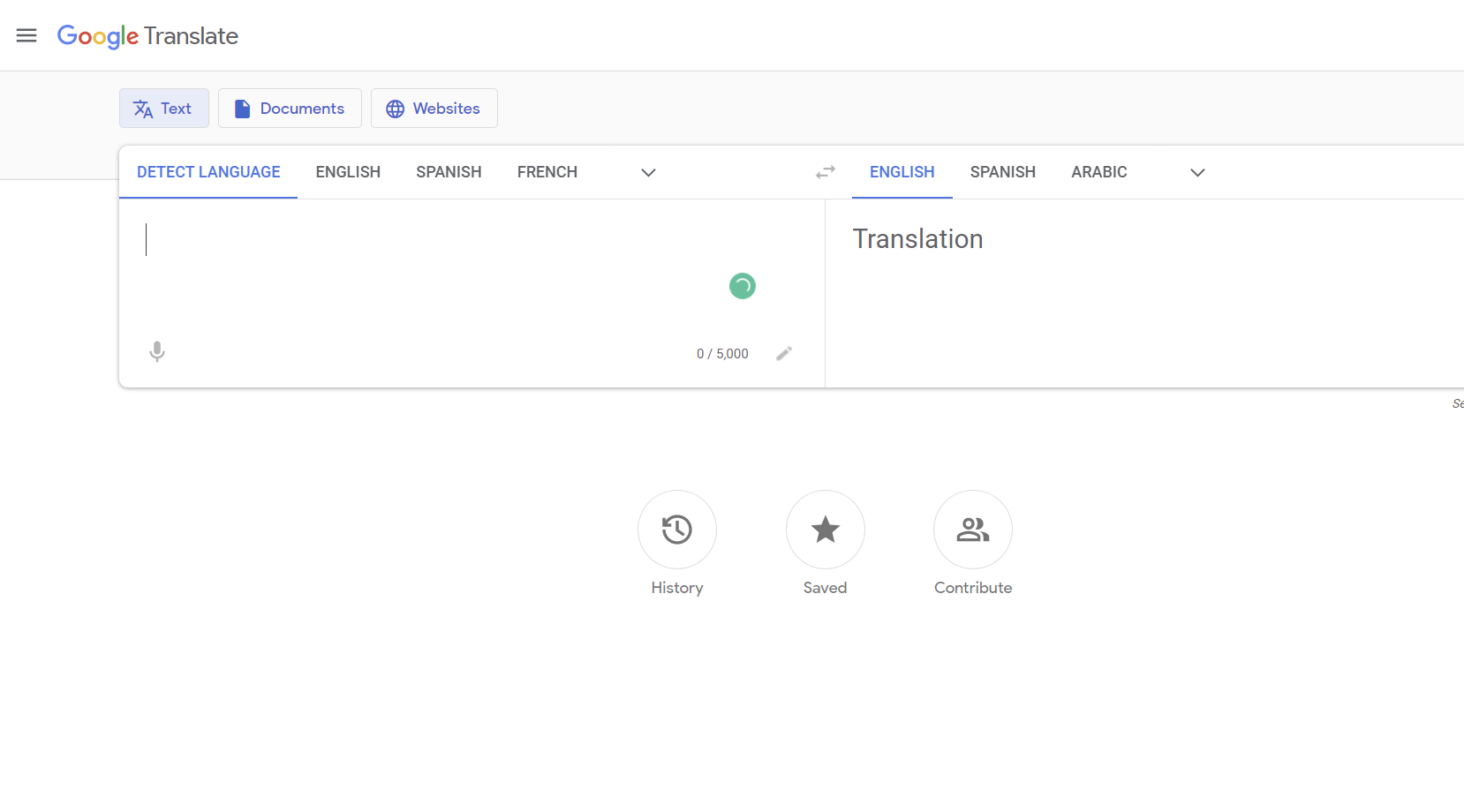Click the Documents file icon
The width and height of the screenshot is (1464, 812).
click(x=242, y=108)
